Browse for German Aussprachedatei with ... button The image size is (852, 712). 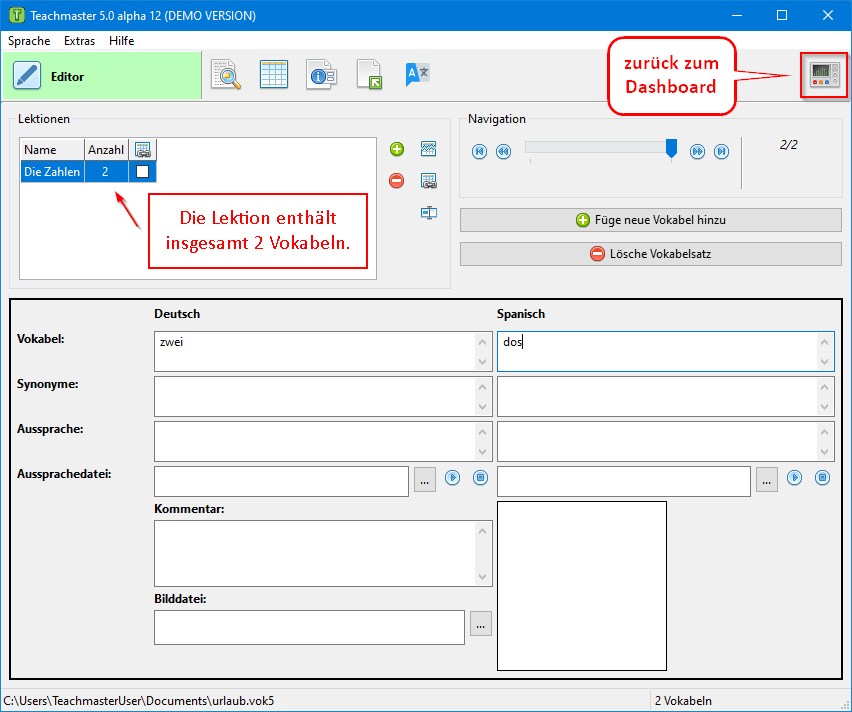[x=424, y=481]
